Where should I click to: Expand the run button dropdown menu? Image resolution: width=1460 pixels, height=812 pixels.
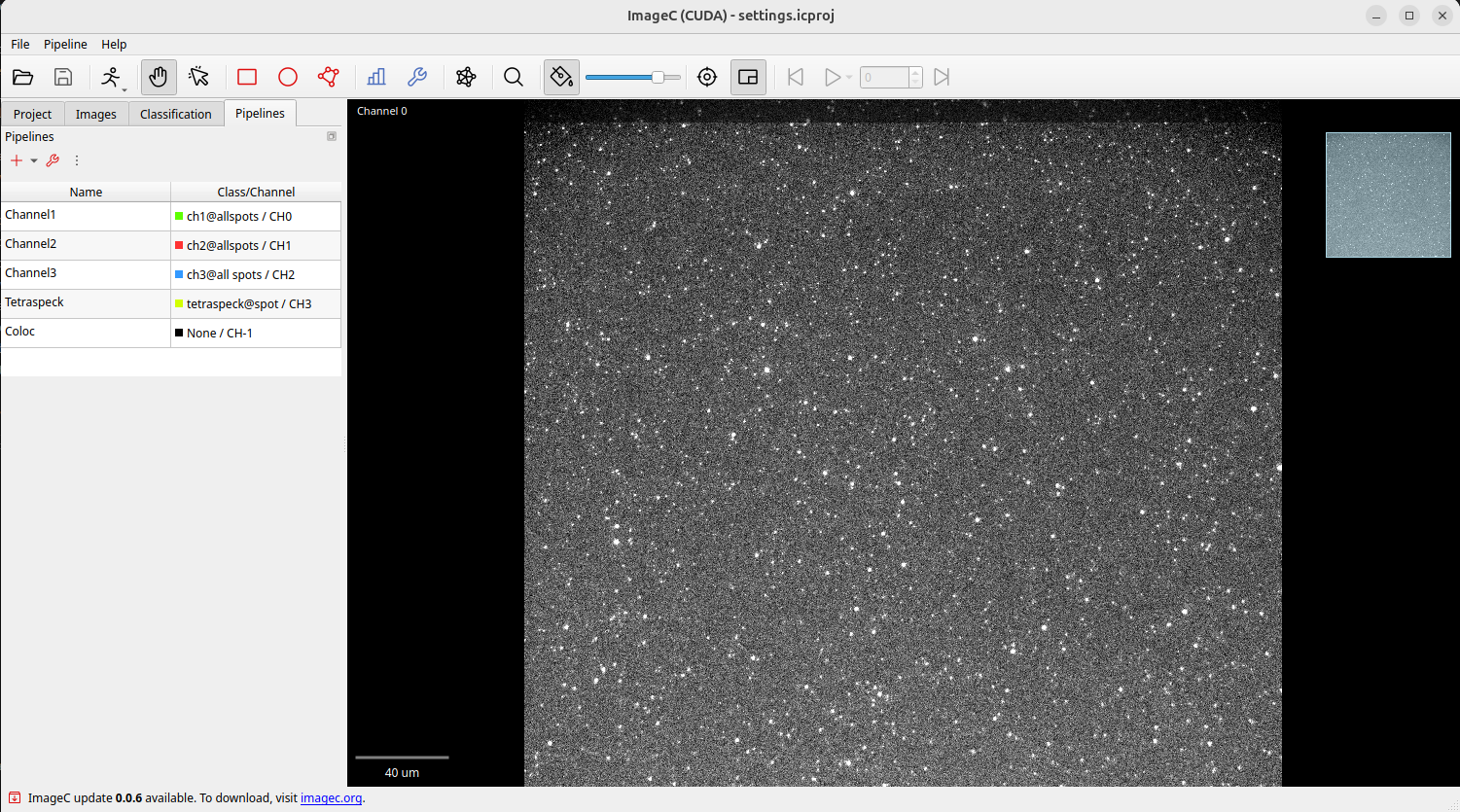[125, 89]
